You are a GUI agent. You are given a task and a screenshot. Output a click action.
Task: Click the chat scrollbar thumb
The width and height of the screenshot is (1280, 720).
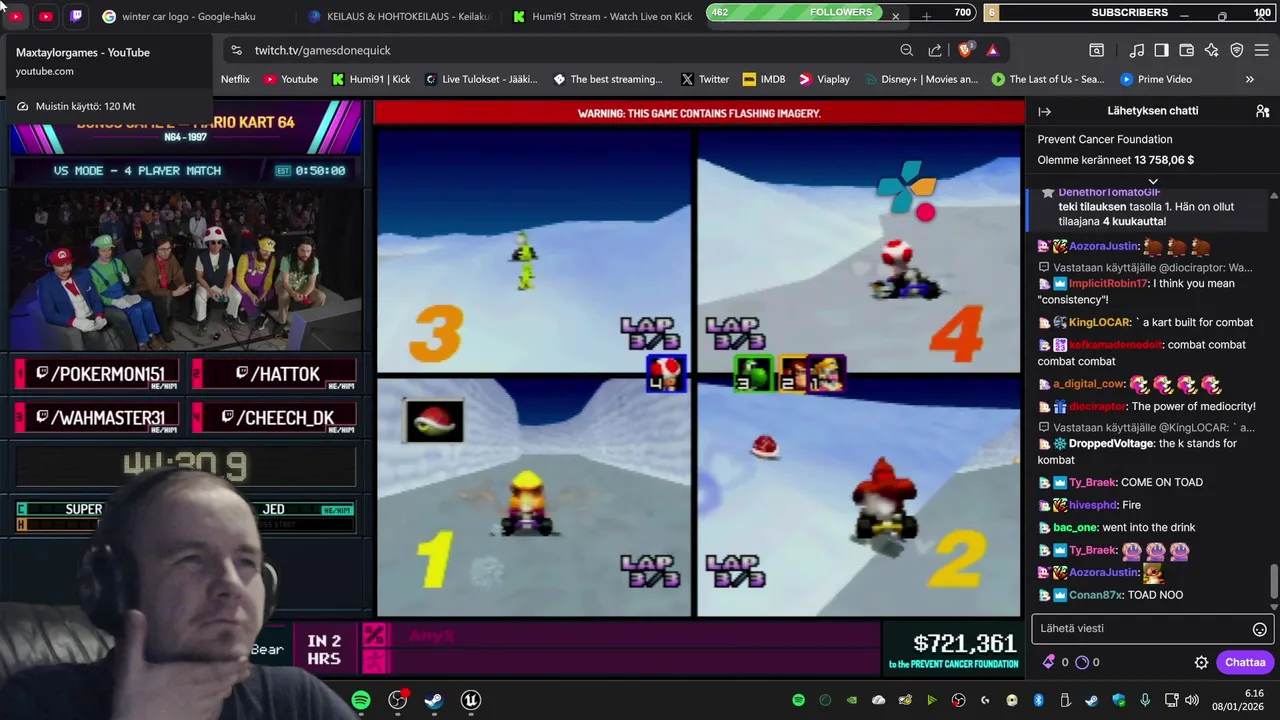[x=1273, y=580]
